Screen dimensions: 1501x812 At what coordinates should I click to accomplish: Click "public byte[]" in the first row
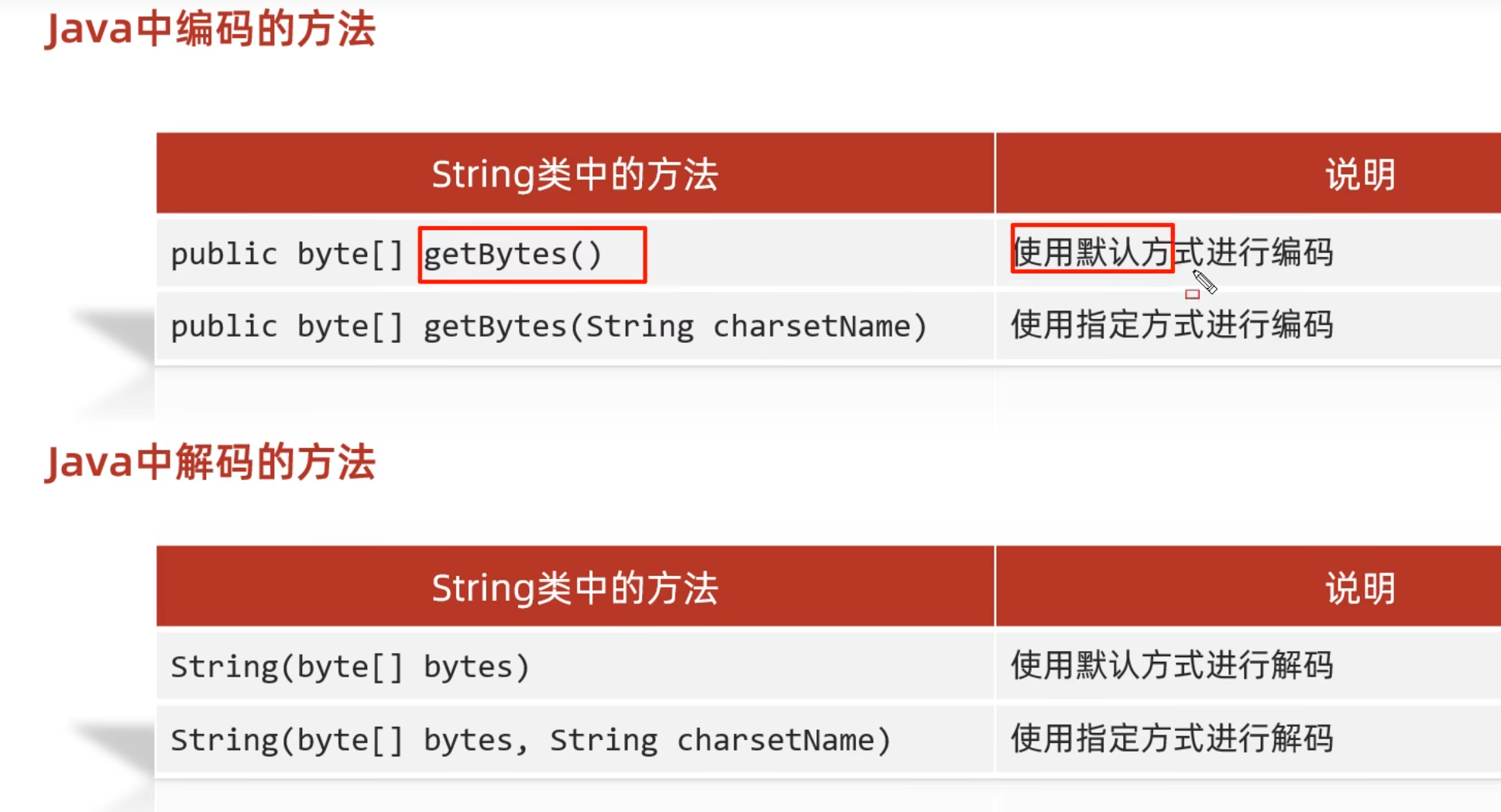coord(287,255)
